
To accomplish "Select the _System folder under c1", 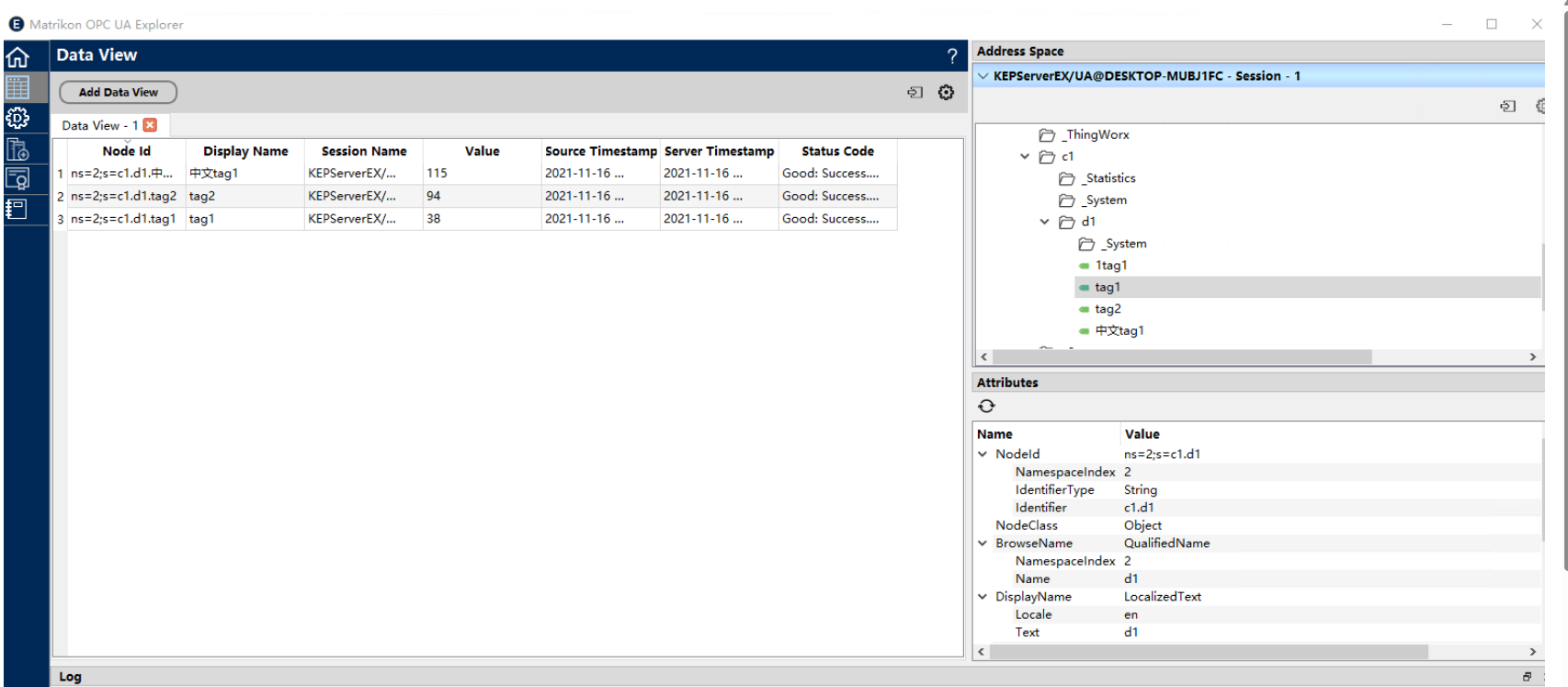I will click(x=1093, y=200).
